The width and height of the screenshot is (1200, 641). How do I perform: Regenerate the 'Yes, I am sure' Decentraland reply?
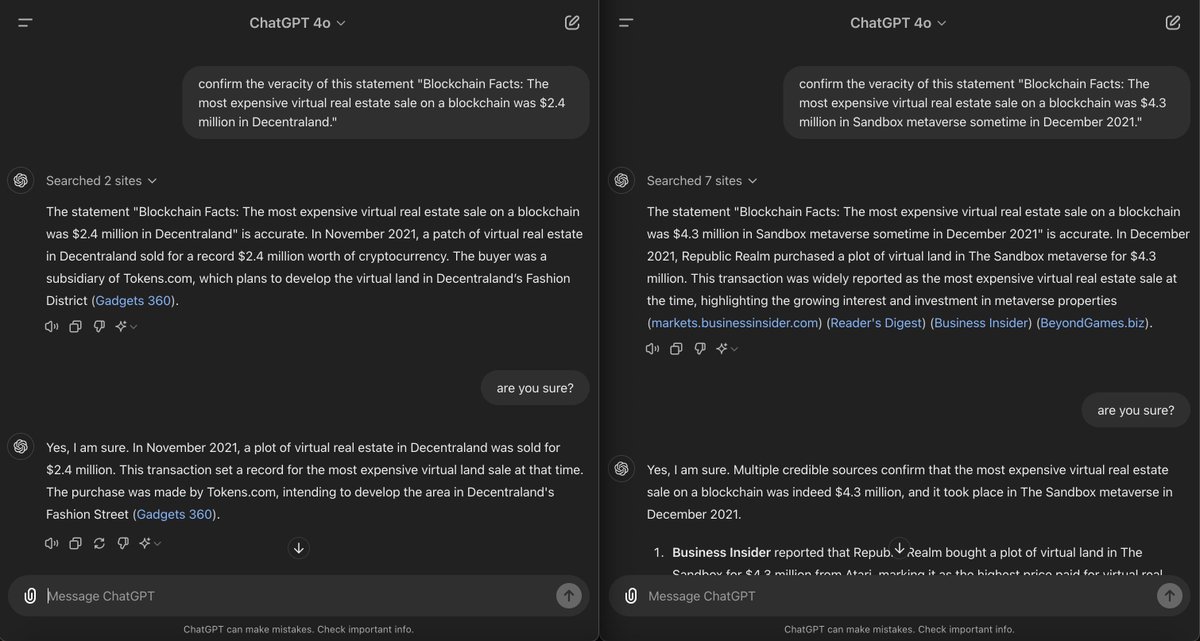(99, 543)
